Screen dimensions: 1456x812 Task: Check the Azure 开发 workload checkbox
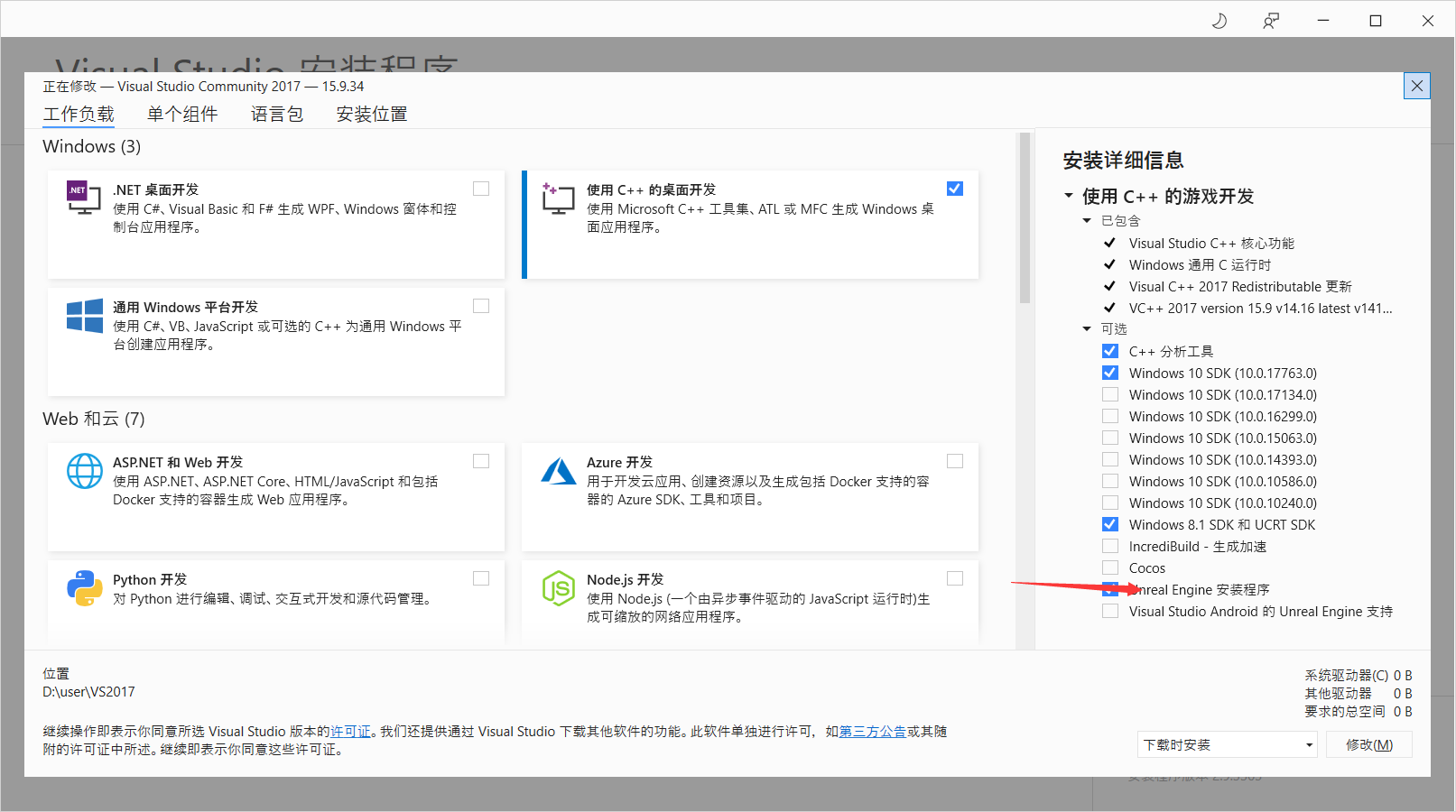pos(955,461)
